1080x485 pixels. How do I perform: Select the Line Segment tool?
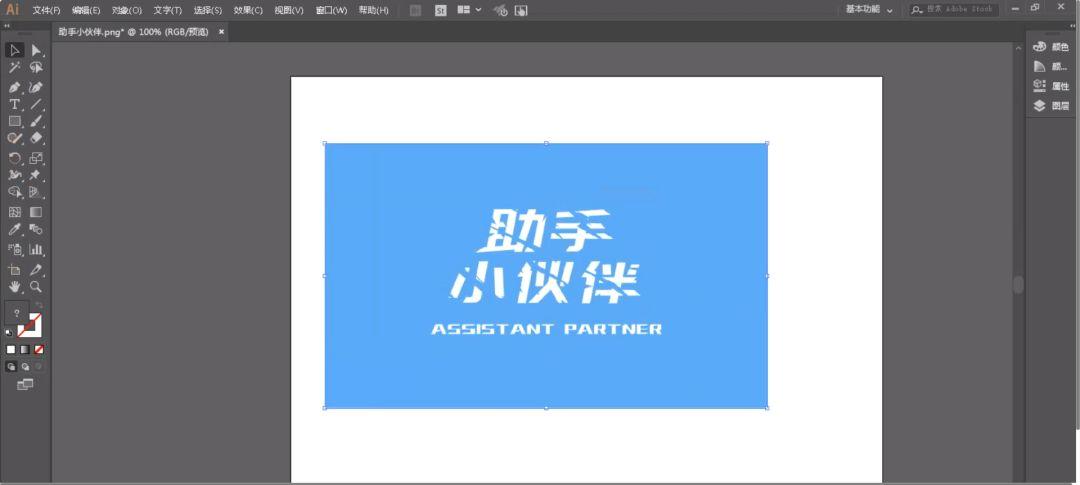(x=37, y=105)
